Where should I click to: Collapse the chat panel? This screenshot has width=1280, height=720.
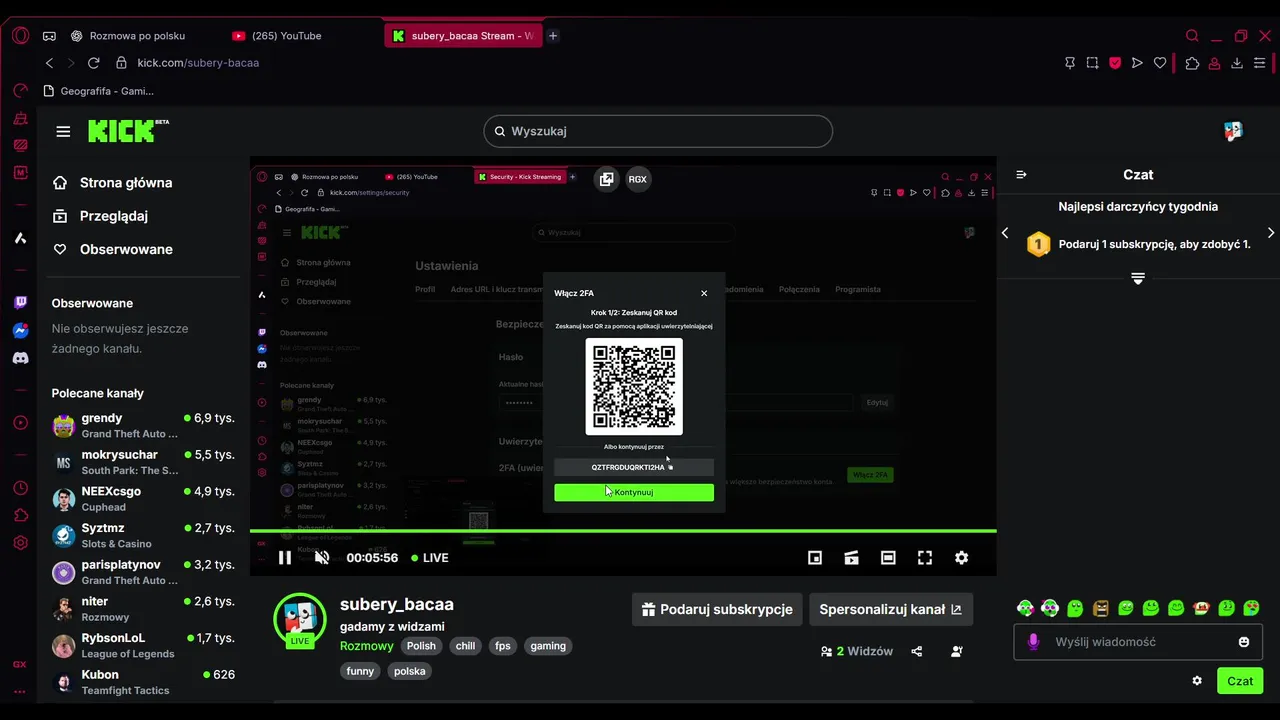[1021, 175]
